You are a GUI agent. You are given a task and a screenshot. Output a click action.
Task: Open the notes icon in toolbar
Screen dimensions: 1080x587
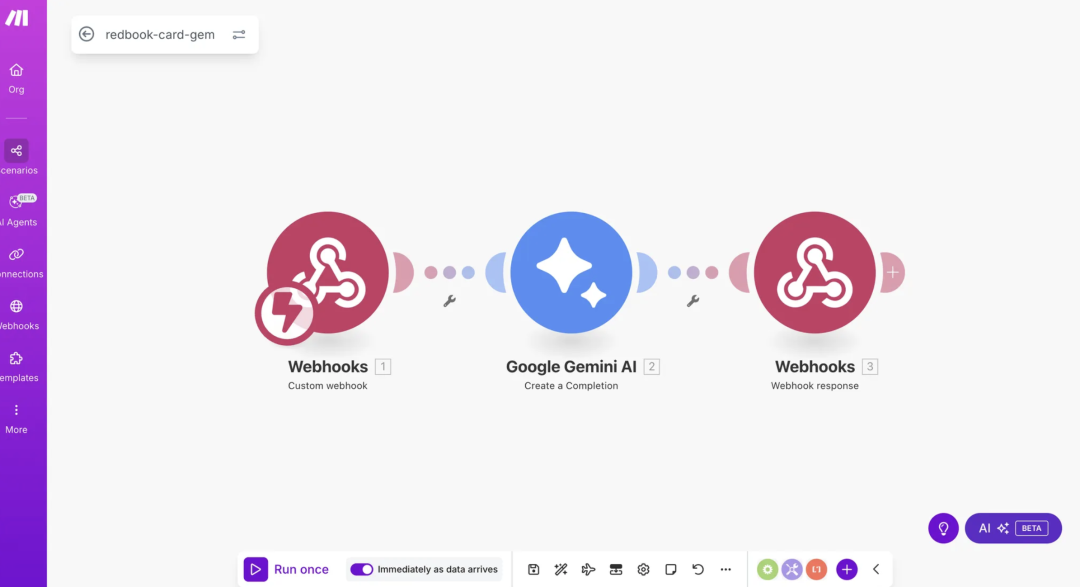671,569
